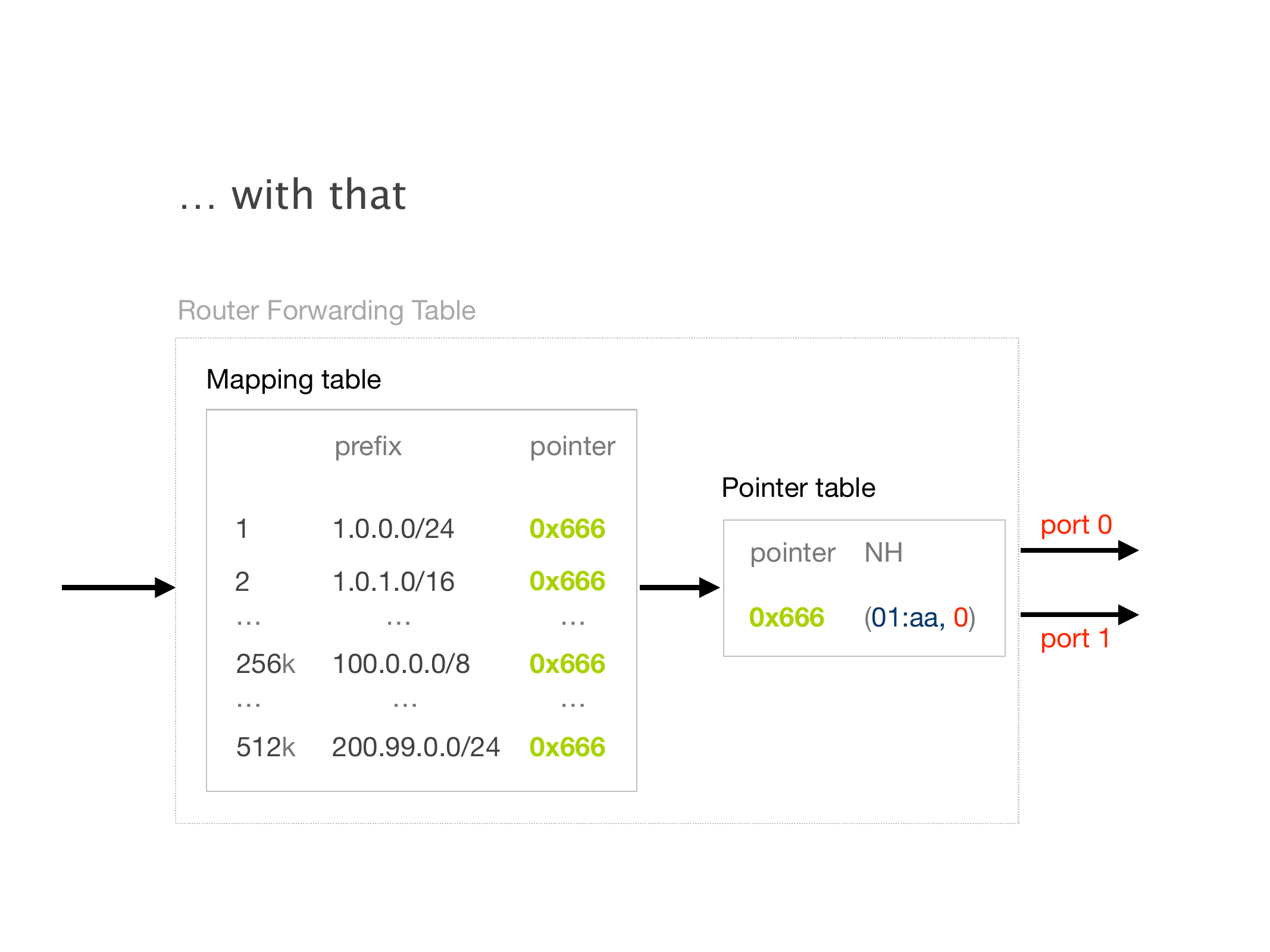Click the "Pointer table" heading
This screenshot has width=1270, height=952.
pos(798,488)
